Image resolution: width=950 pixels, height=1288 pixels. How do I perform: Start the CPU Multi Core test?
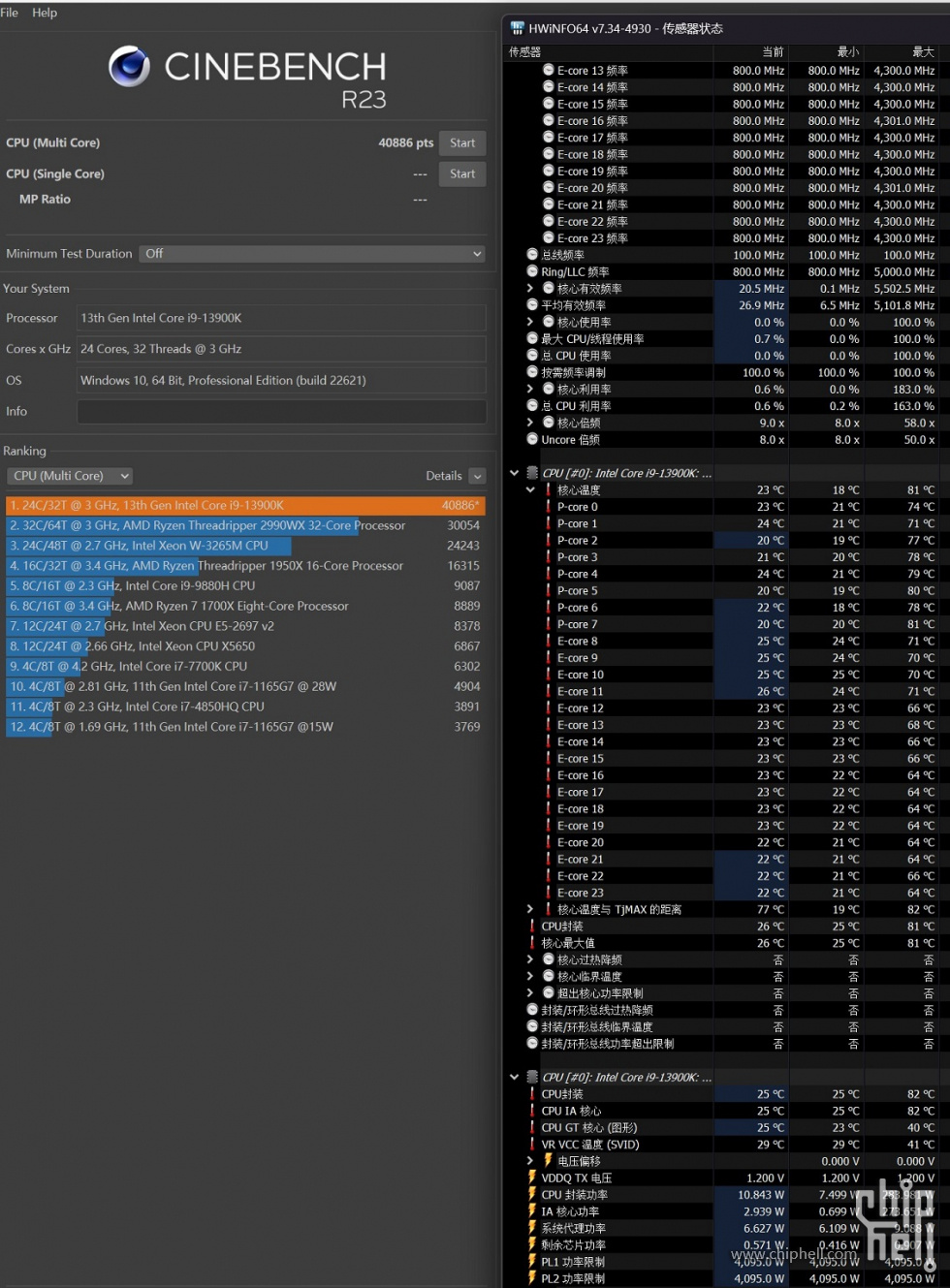(x=462, y=143)
